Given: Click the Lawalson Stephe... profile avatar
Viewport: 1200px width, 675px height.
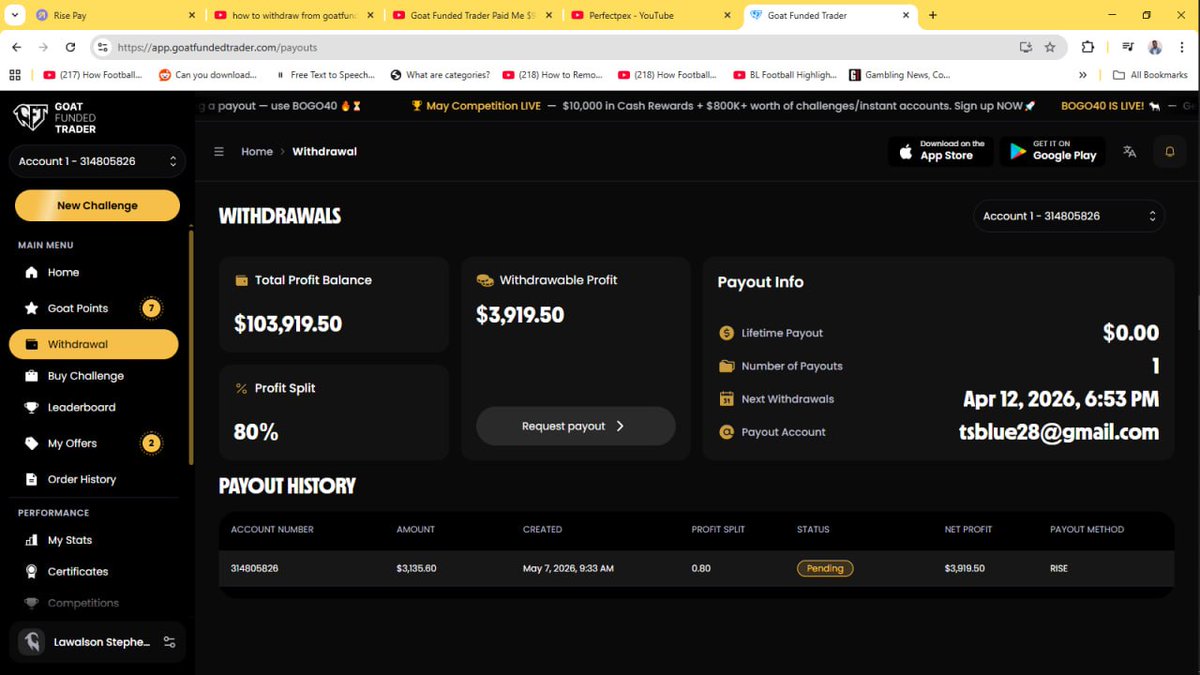Looking at the screenshot, I should pyautogui.click(x=33, y=642).
